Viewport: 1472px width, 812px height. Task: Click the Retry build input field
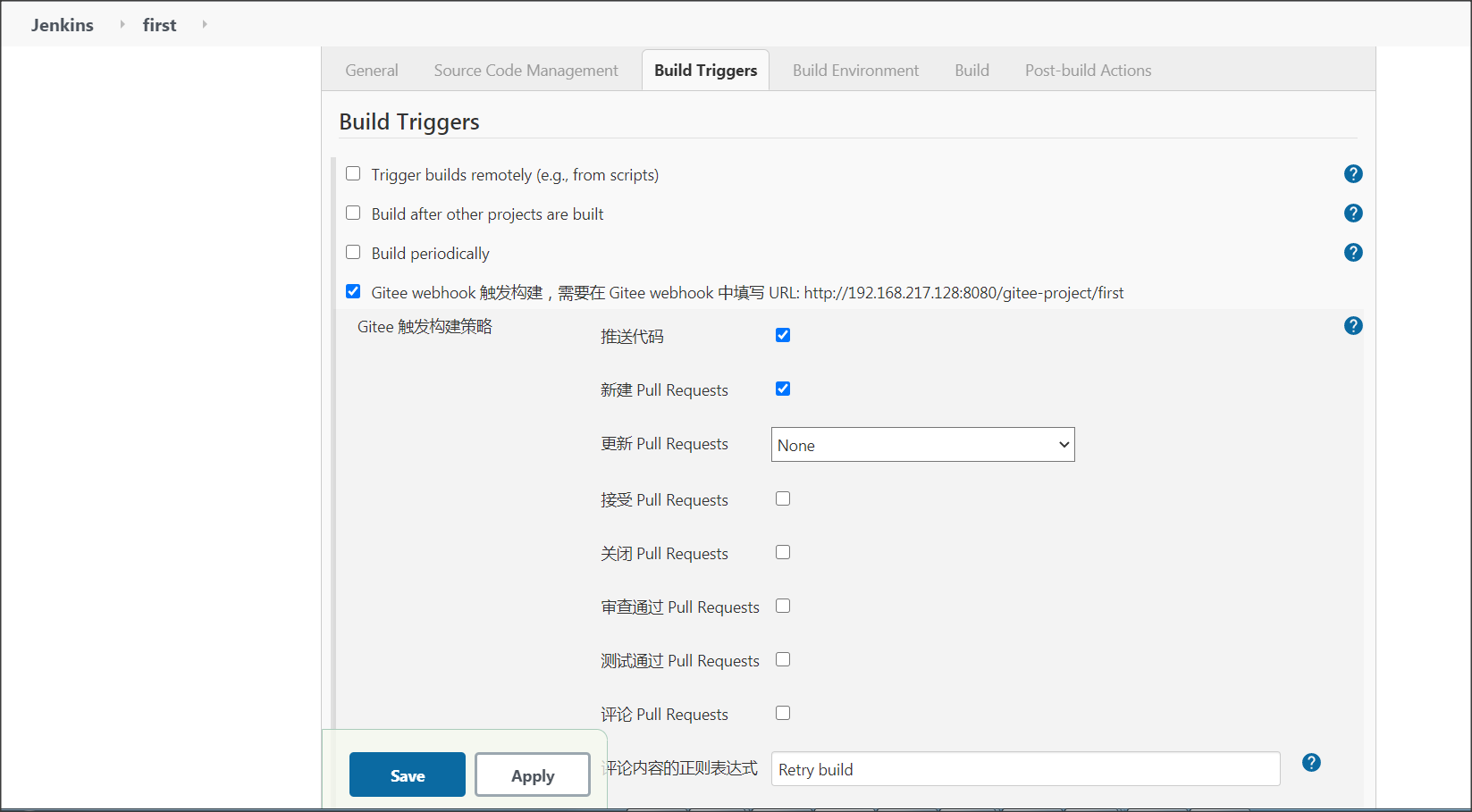pyautogui.click(x=1024, y=768)
